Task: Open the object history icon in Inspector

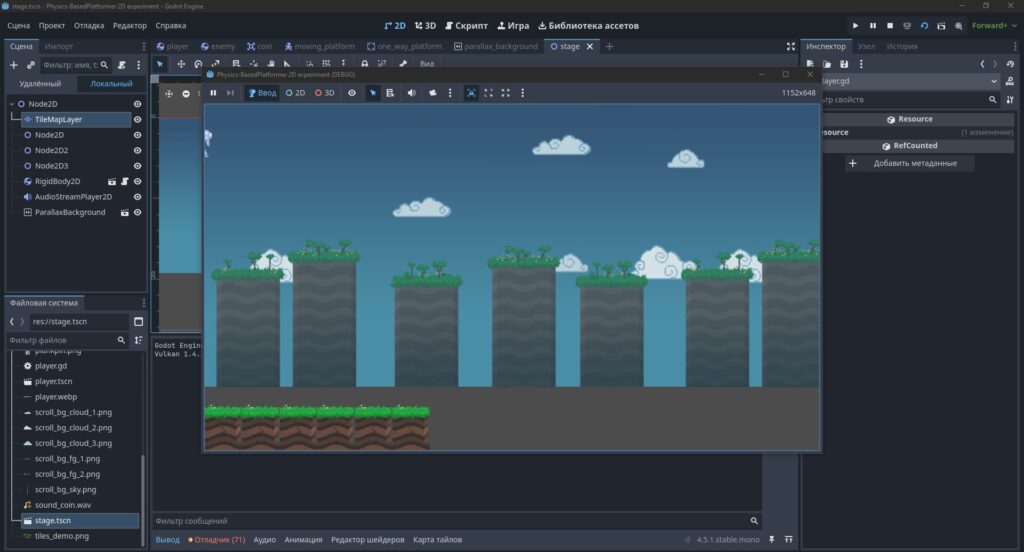Action: tap(1010, 64)
